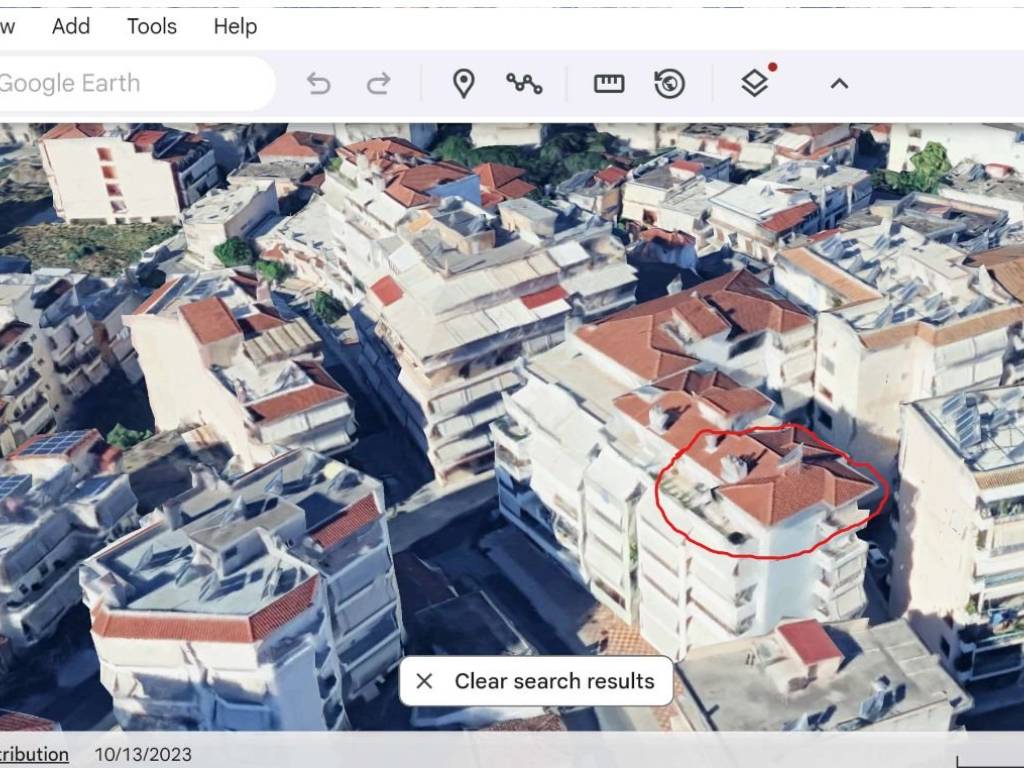1024x768 pixels.
Task: Open the Help menu
Action: pyautogui.click(x=235, y=27)
